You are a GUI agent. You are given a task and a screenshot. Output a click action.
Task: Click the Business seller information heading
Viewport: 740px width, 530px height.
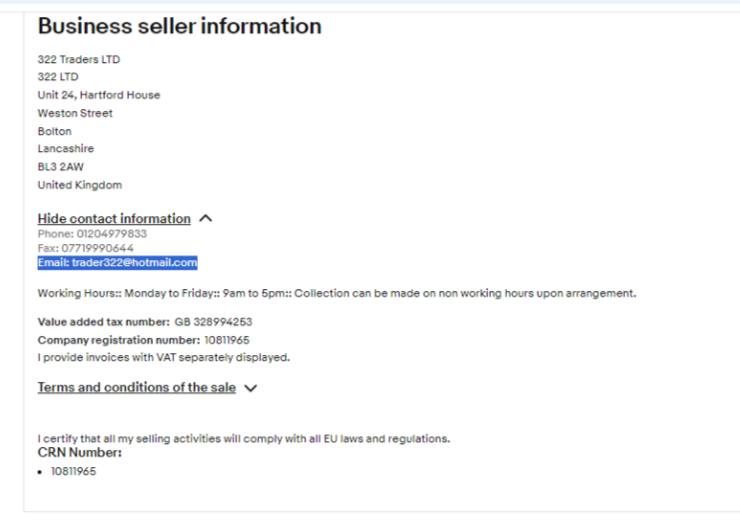180,26
